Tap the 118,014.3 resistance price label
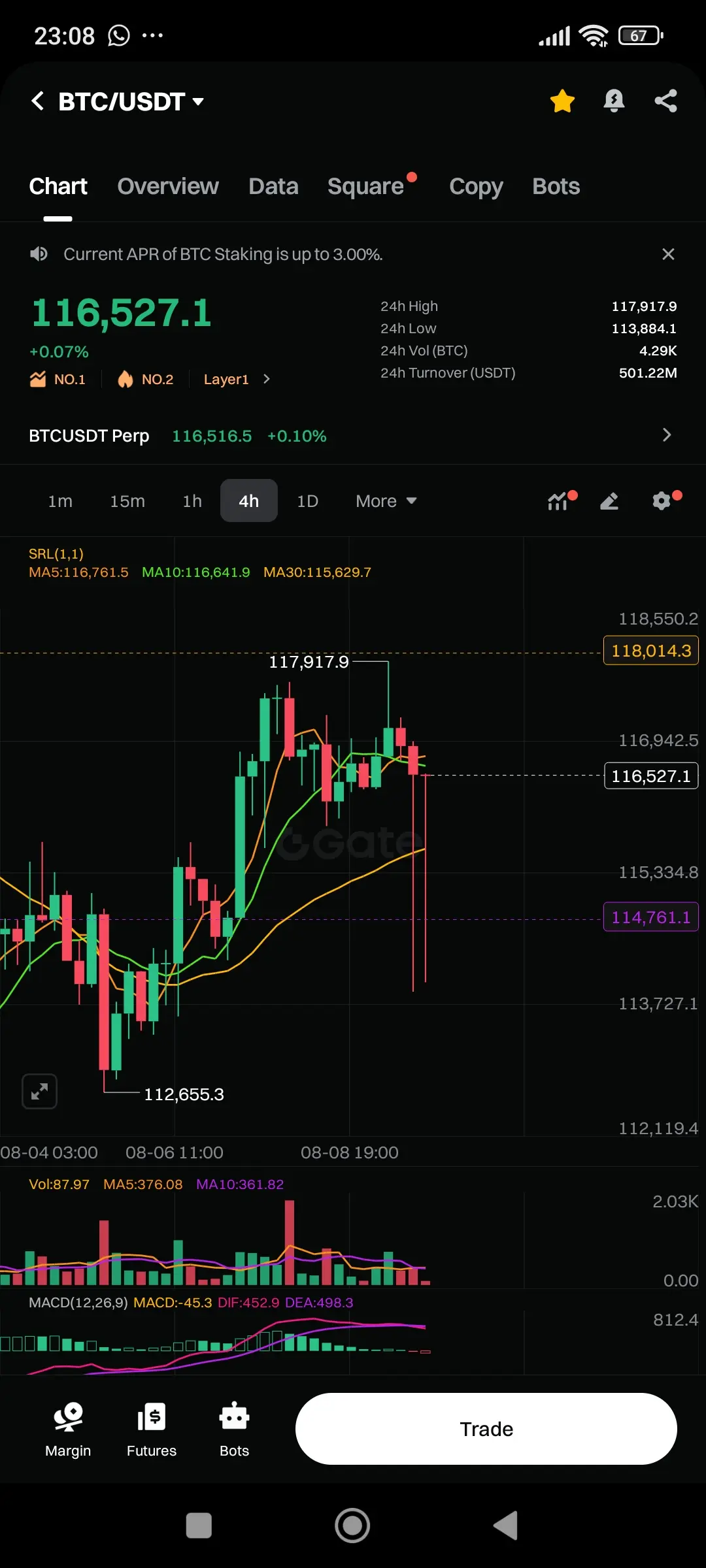 pyautogui.click(x=651, y=651)
